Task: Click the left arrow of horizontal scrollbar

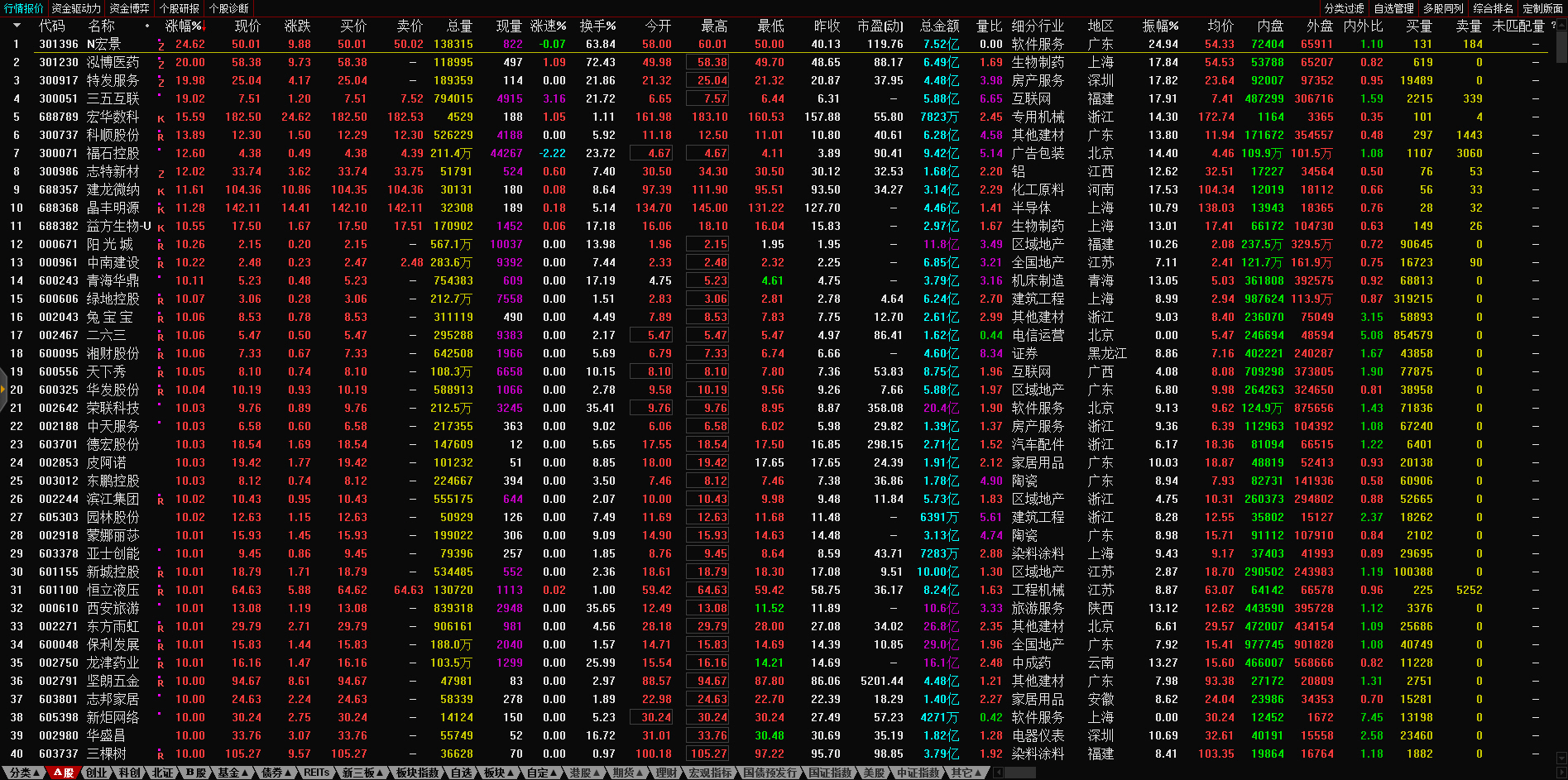Action: point(998,773)
